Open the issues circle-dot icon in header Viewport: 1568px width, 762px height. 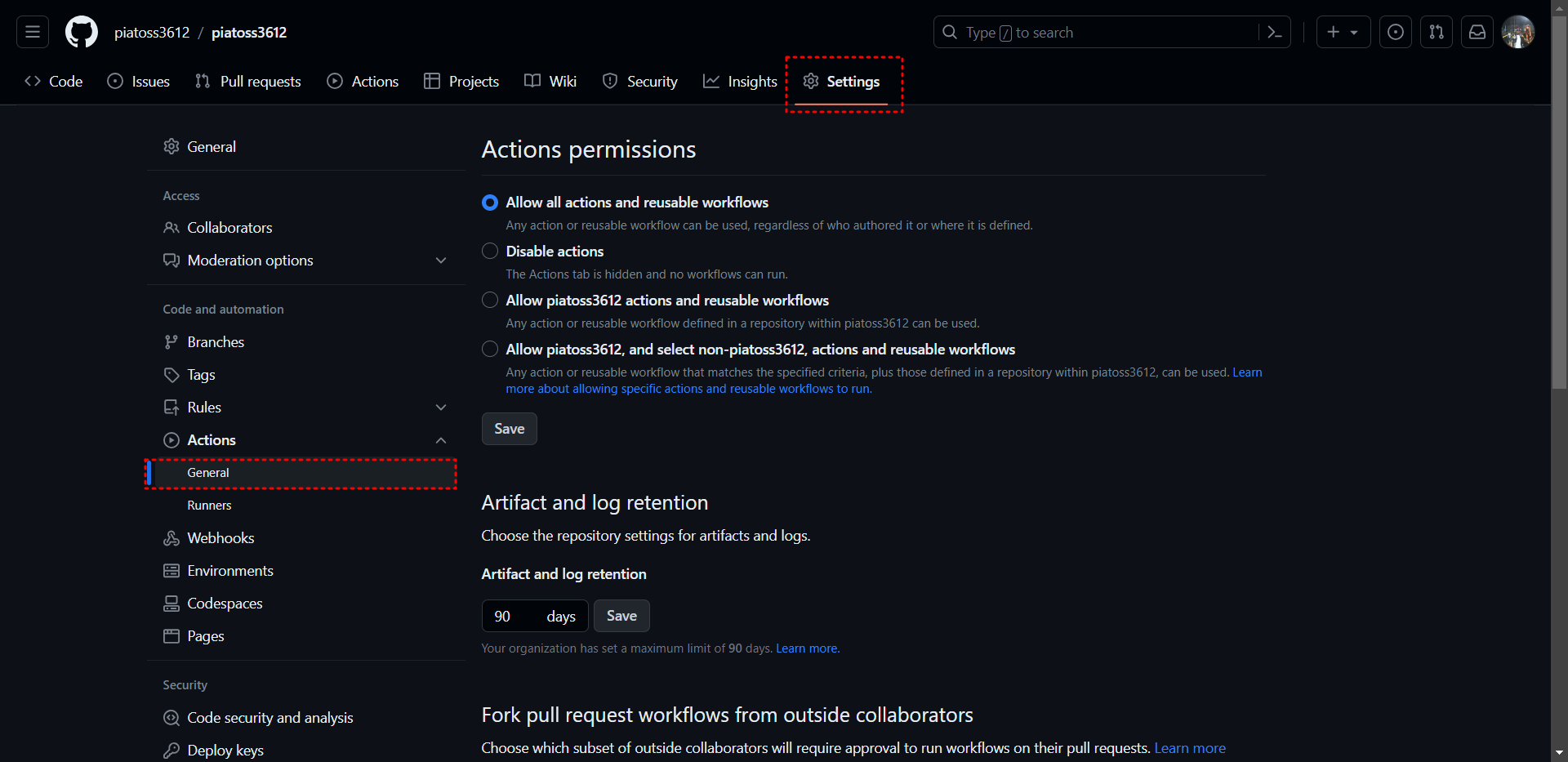1396,33
